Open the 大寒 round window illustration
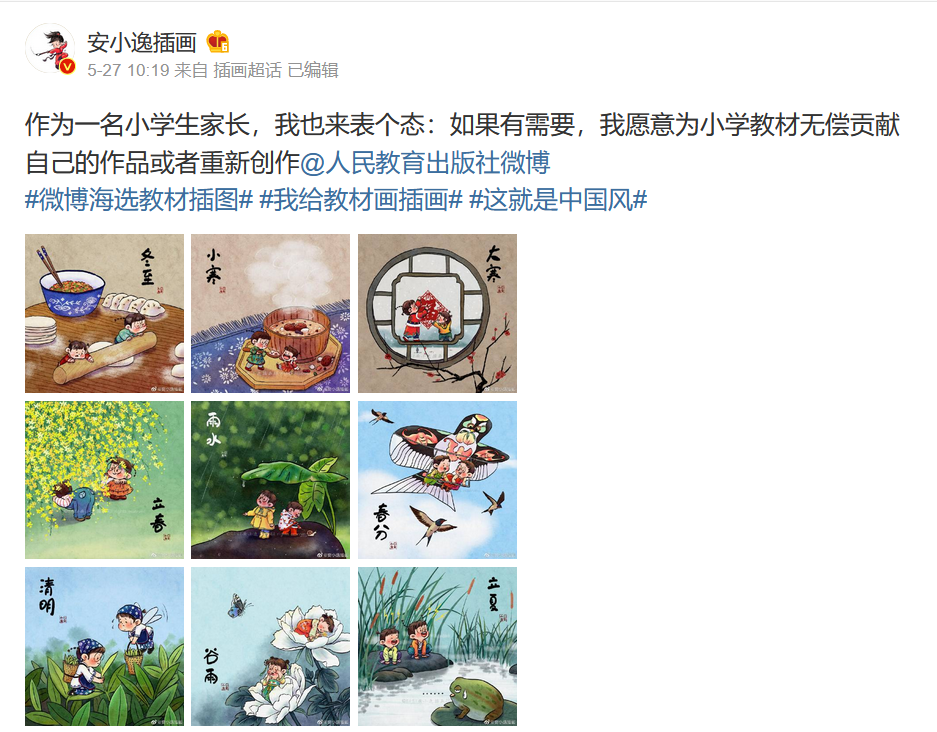This screenshot has height=732, width=937. tap(437, 313)
